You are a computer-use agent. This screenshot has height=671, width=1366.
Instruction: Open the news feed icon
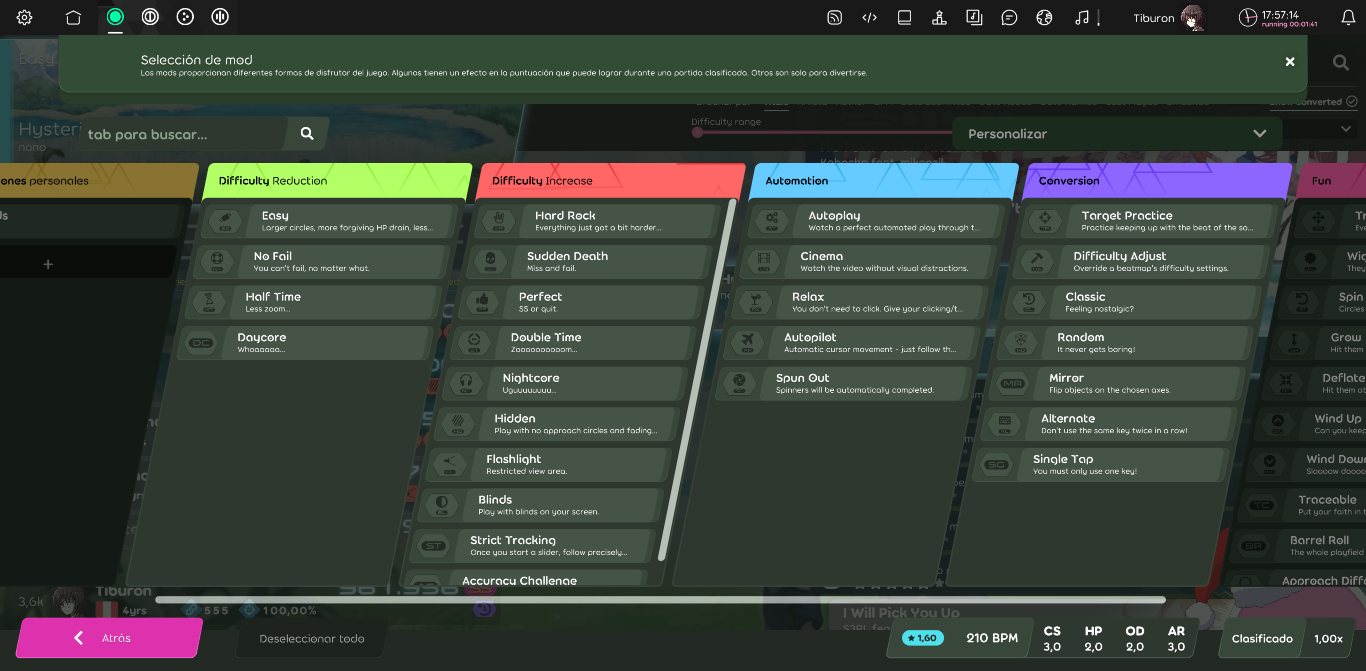(x=835, y=17)
